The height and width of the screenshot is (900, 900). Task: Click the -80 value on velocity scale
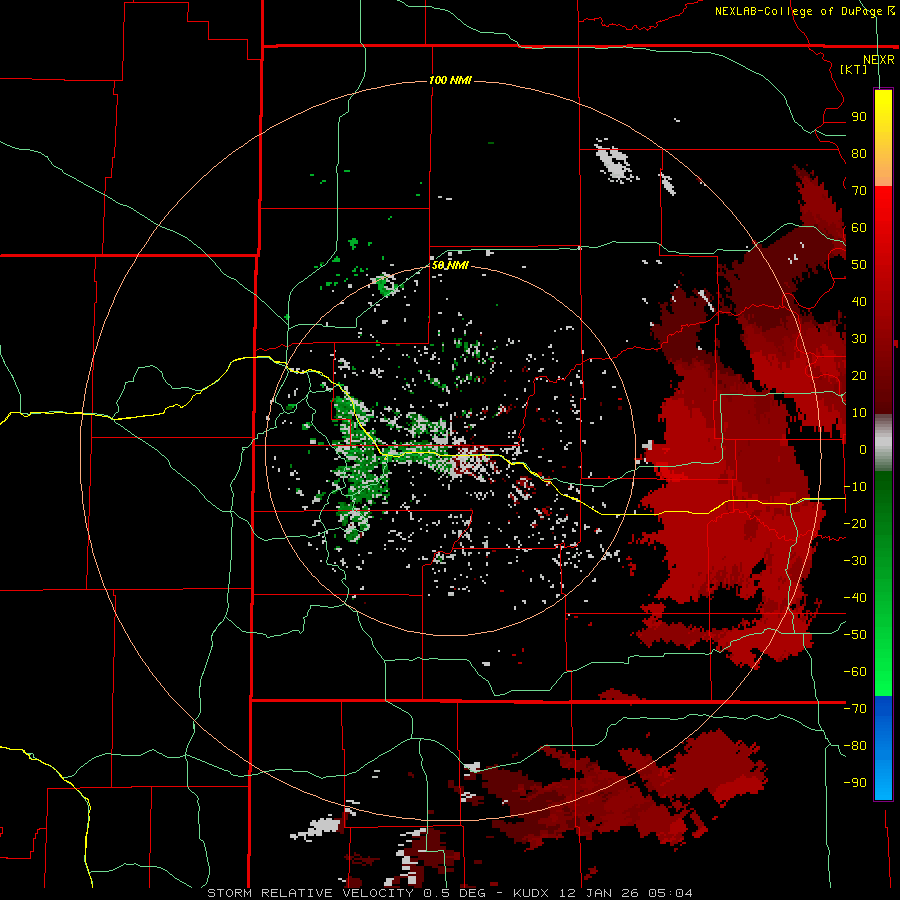point(855,746)
